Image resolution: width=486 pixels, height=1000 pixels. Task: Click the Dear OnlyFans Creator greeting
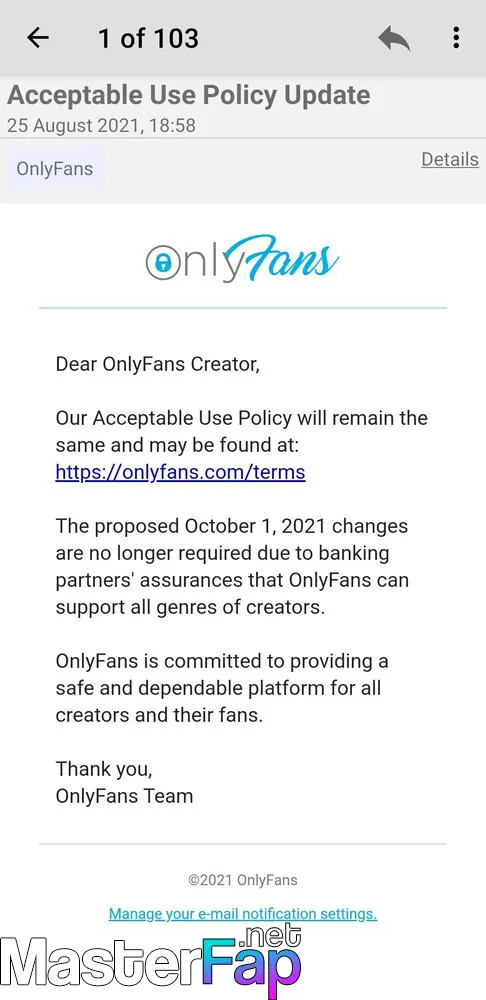click(158, 365)
